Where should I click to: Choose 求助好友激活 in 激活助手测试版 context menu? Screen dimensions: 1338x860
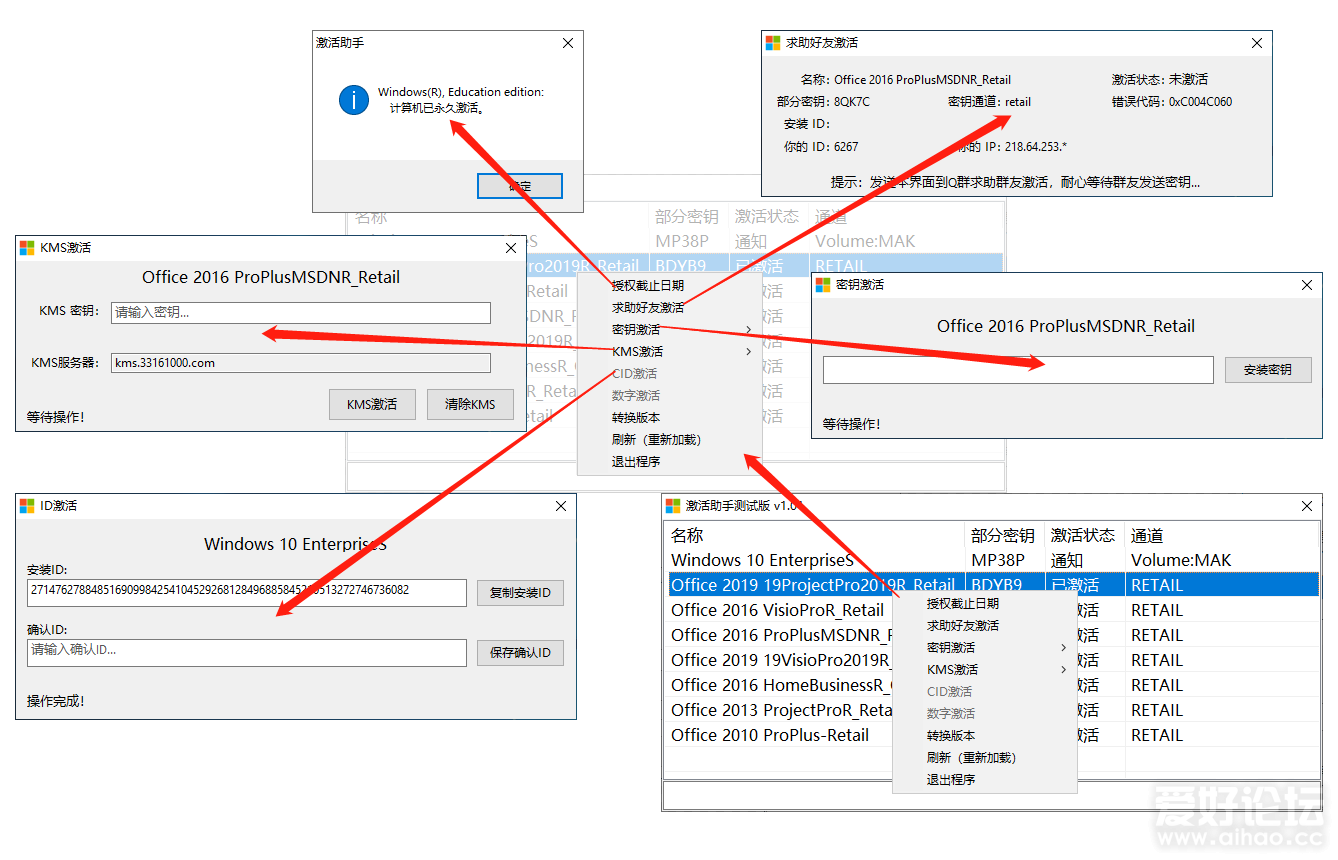[x=963, y=626]
